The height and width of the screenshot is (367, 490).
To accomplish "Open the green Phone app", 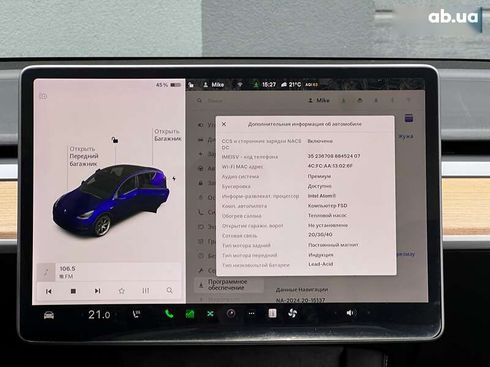I will pos(169,314).
